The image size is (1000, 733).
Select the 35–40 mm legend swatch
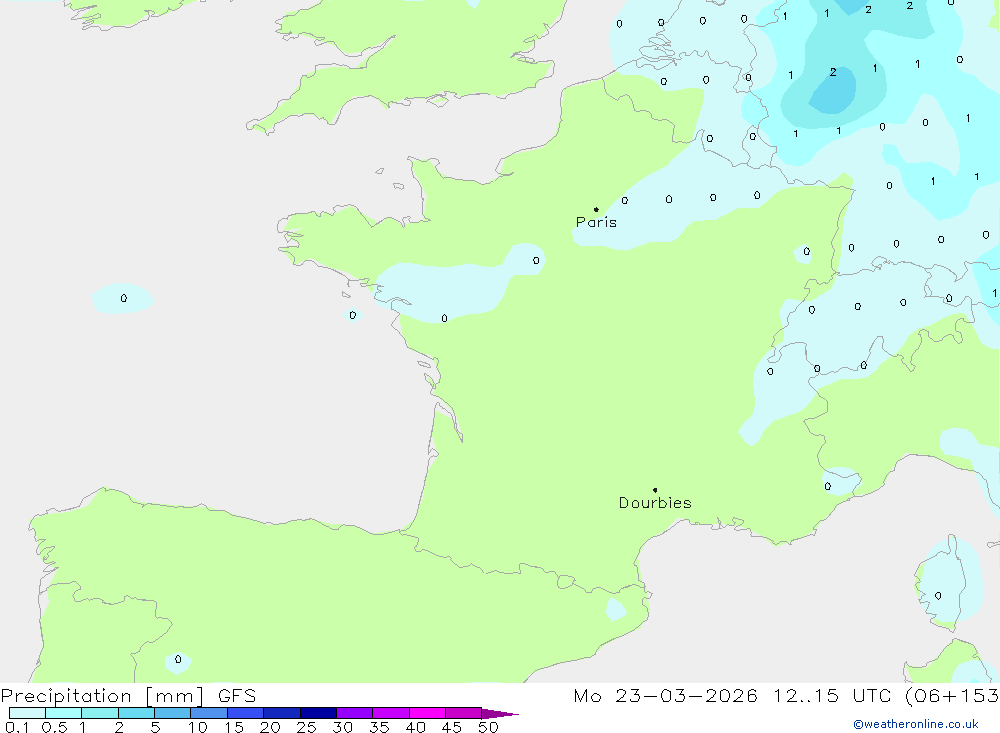click(x=391, y=713)
